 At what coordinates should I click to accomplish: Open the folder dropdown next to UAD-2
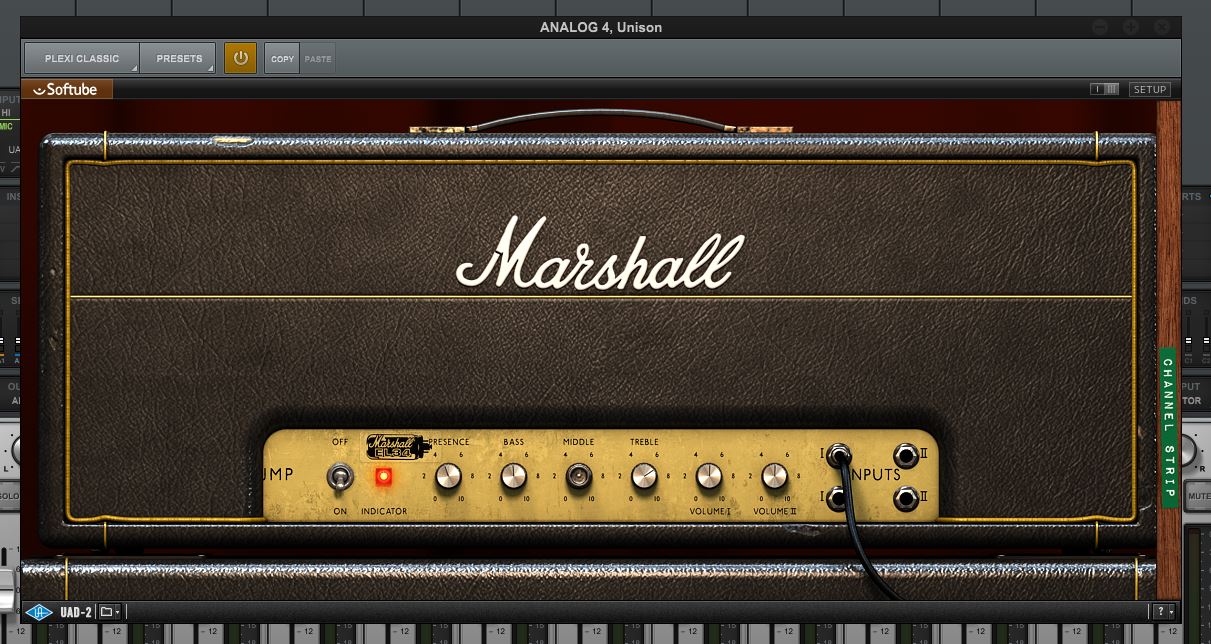pos(109,611)
